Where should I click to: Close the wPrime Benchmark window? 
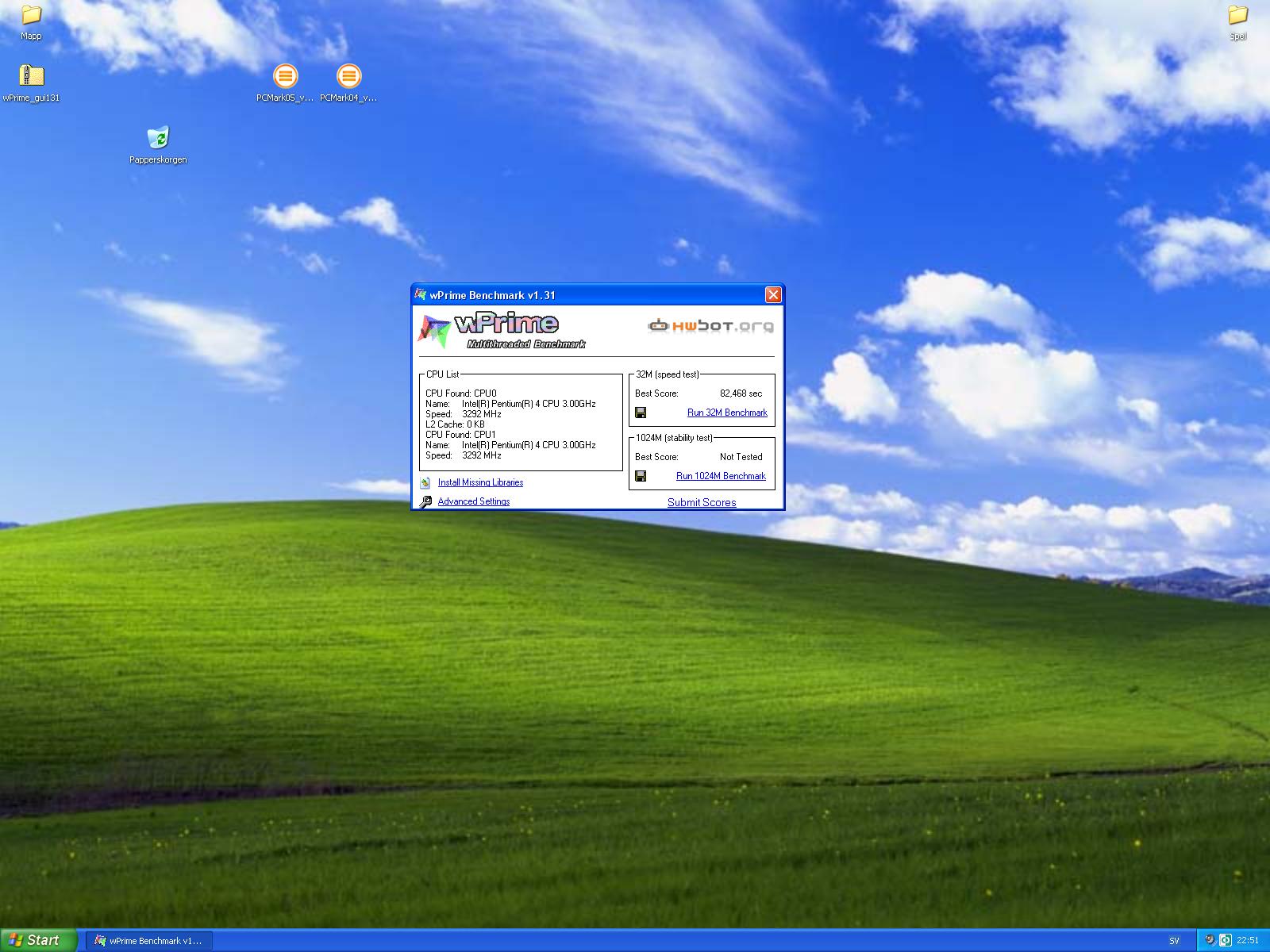point(773,295)
